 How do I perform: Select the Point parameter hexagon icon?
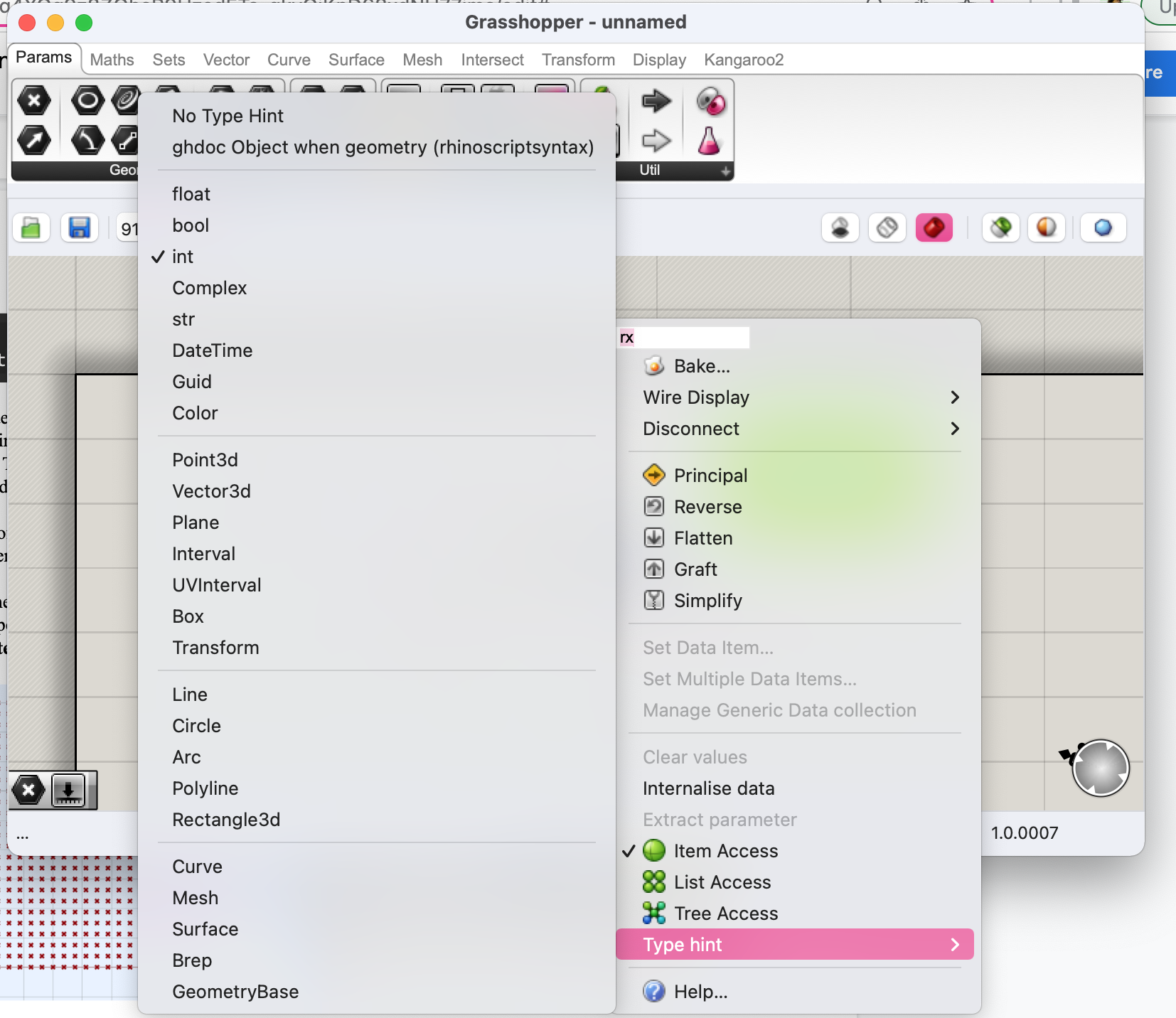point(33,100)
